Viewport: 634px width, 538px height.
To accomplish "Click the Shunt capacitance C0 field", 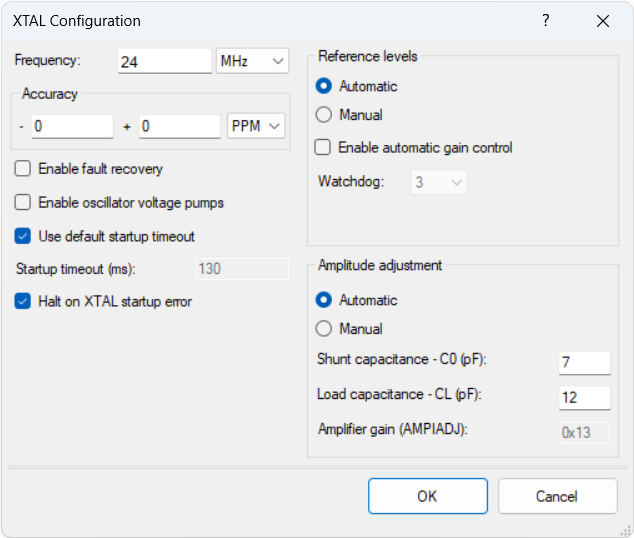I will tap(585, 363).
